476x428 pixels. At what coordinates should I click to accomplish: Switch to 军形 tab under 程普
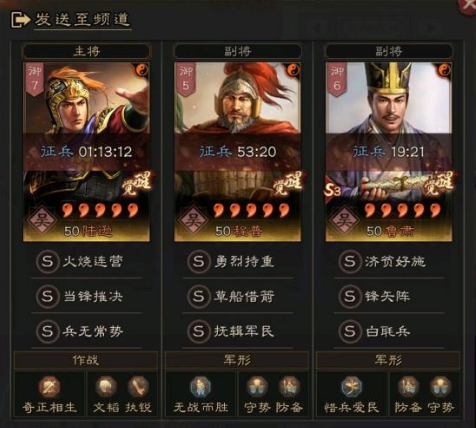point(237,360)
